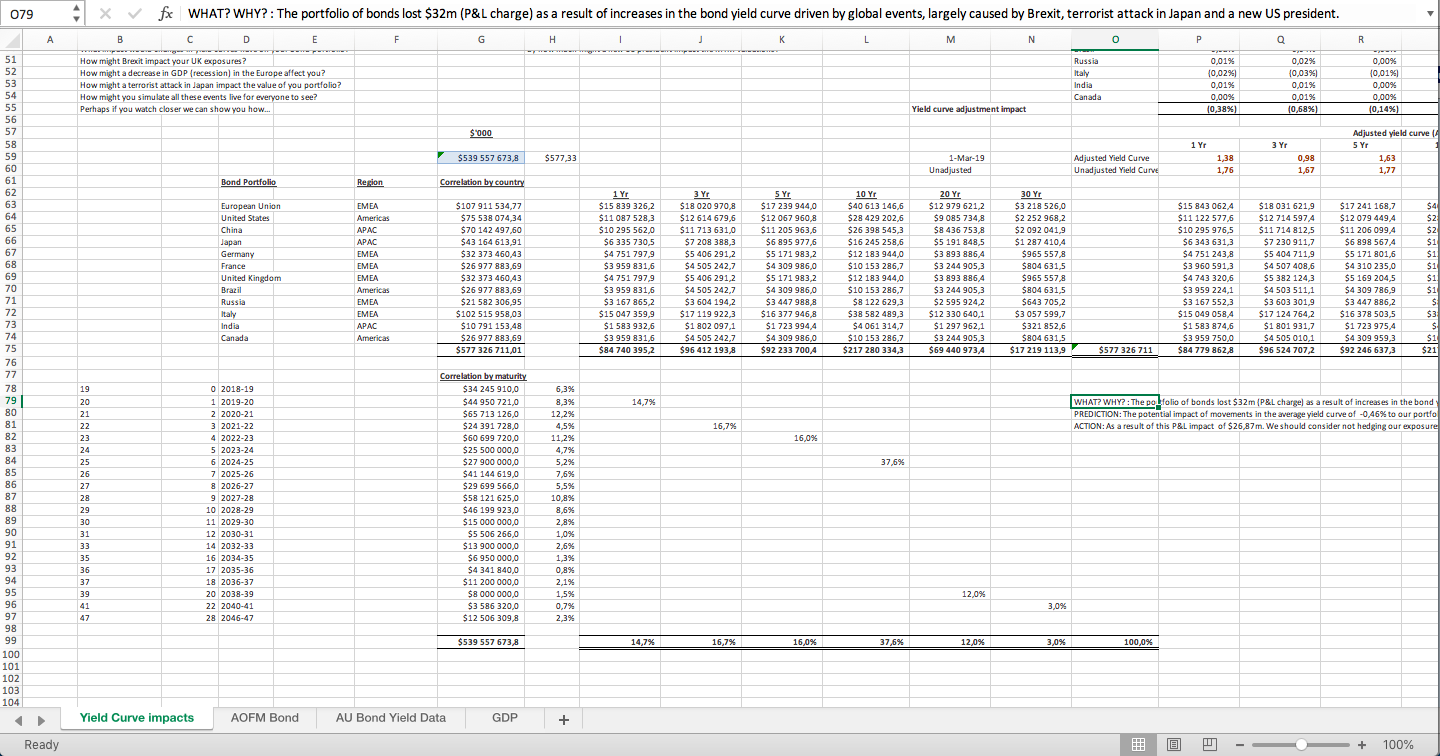Screen dimensions: 1440x756
Task: Click the Bond Portfolio heading cell
Action: tap(248, 182)
